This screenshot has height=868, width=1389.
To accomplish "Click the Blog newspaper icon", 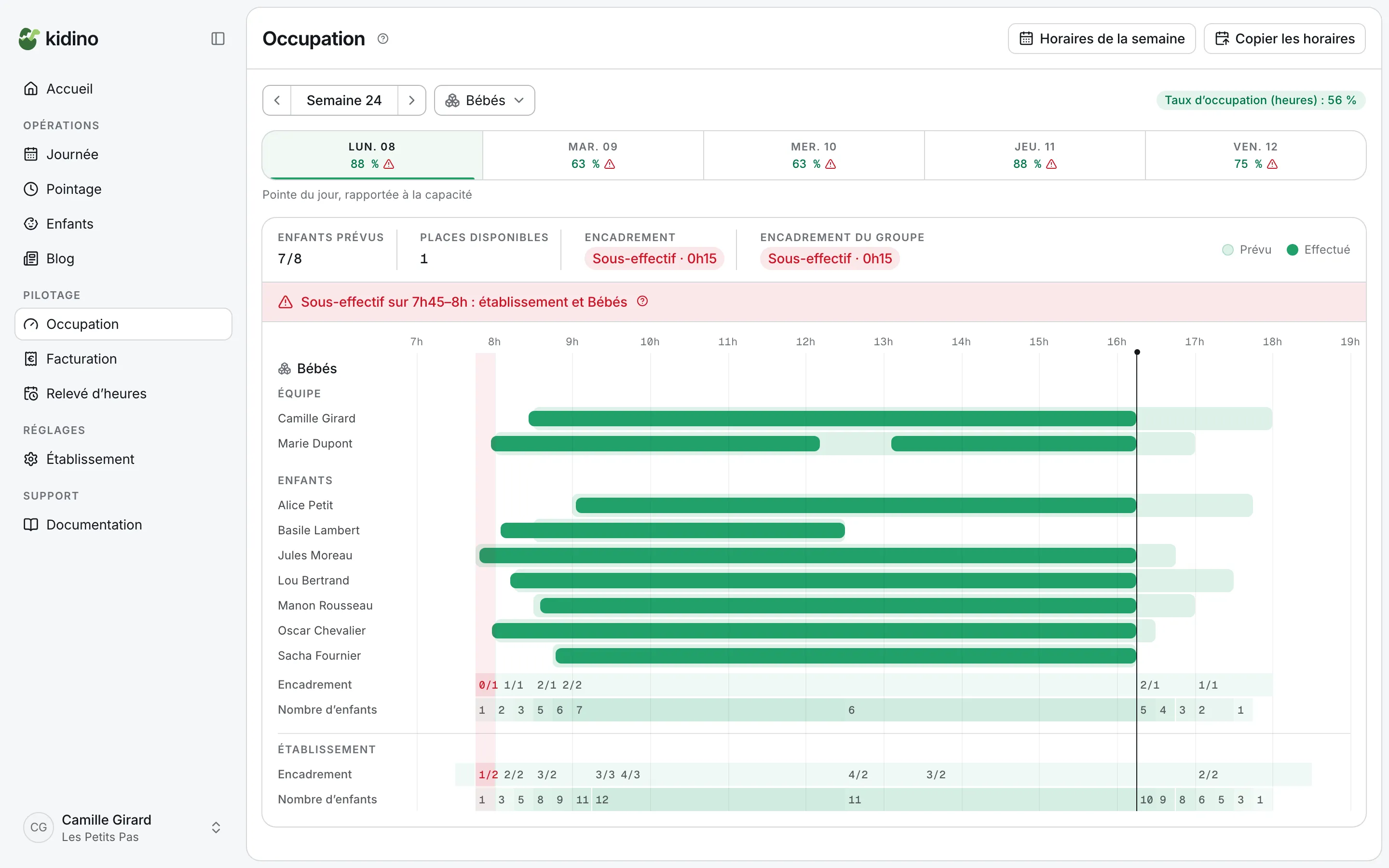I will coord(31,258).
